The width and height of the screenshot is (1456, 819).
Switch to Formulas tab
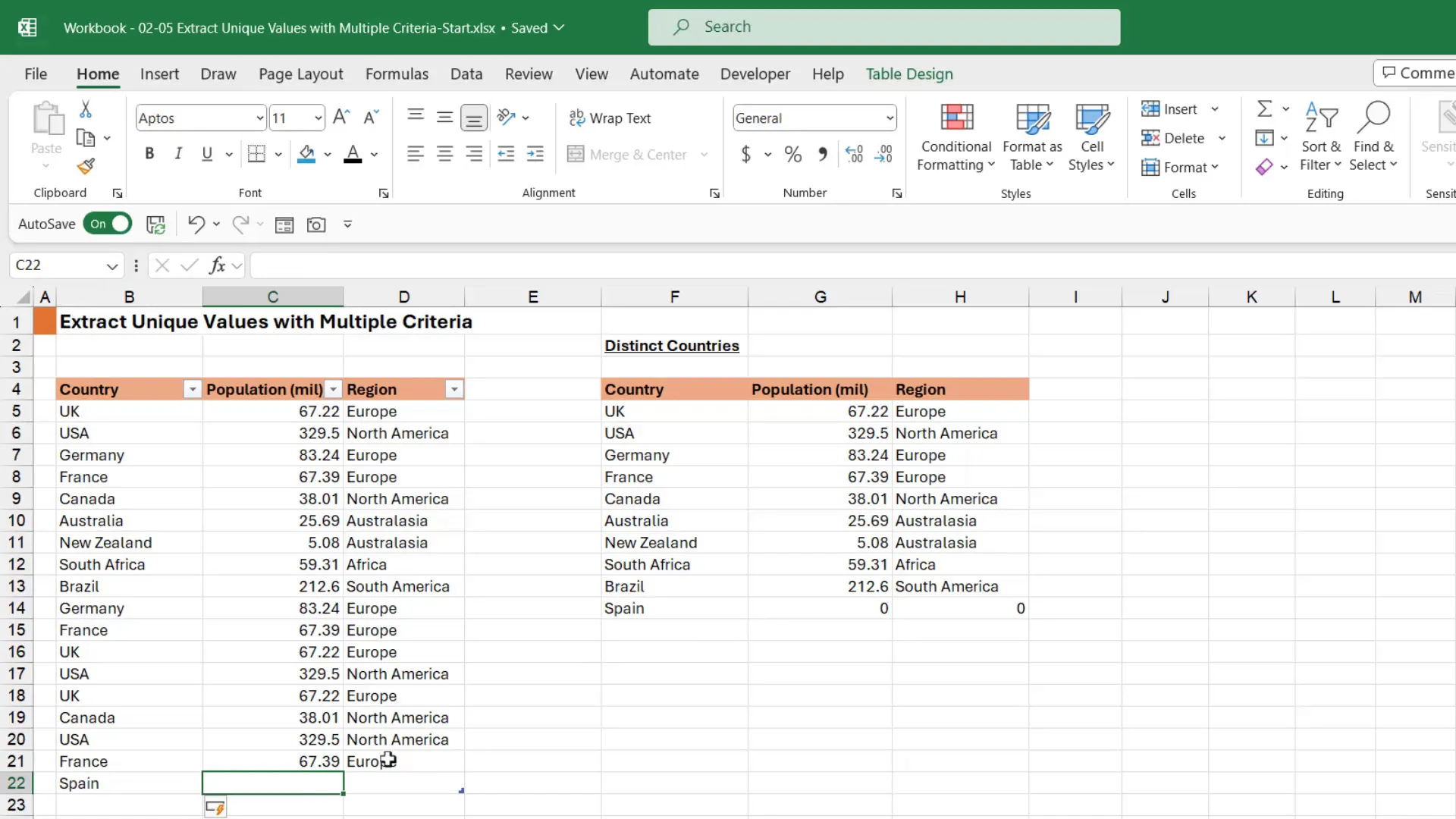coord(397,74)
